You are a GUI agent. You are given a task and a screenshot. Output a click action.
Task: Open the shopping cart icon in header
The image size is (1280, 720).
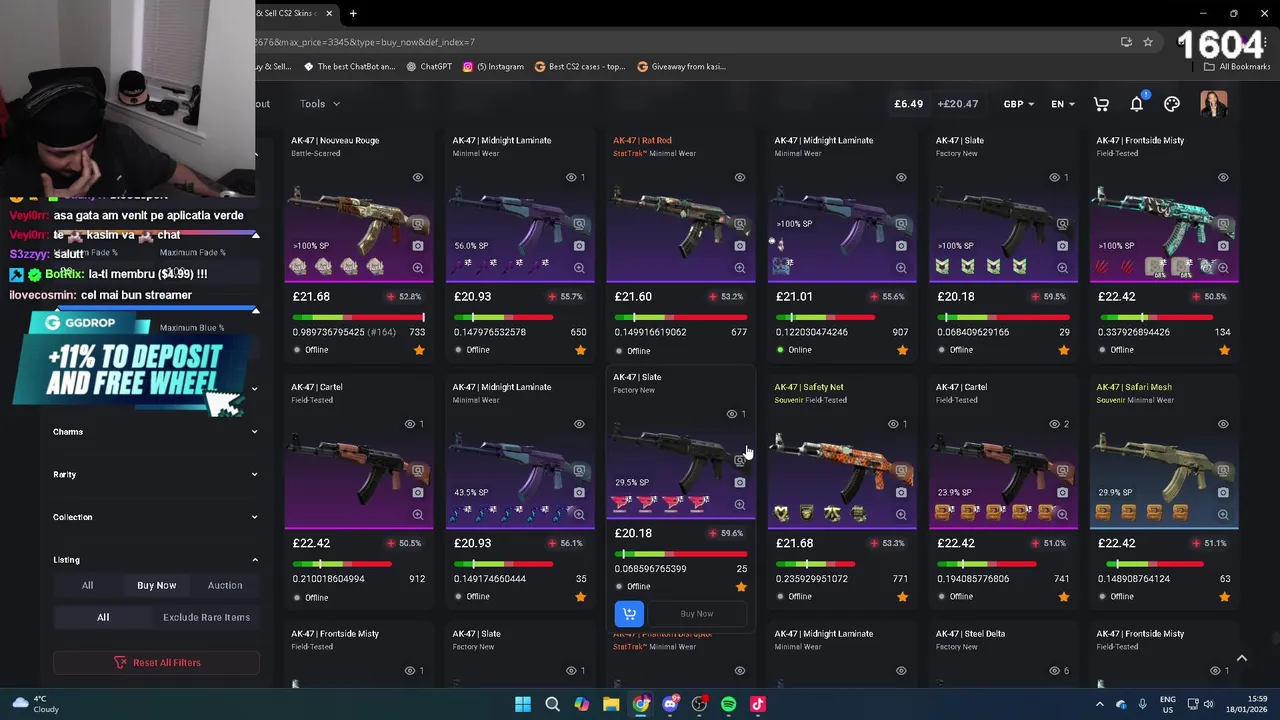[x=1101, y=104]
